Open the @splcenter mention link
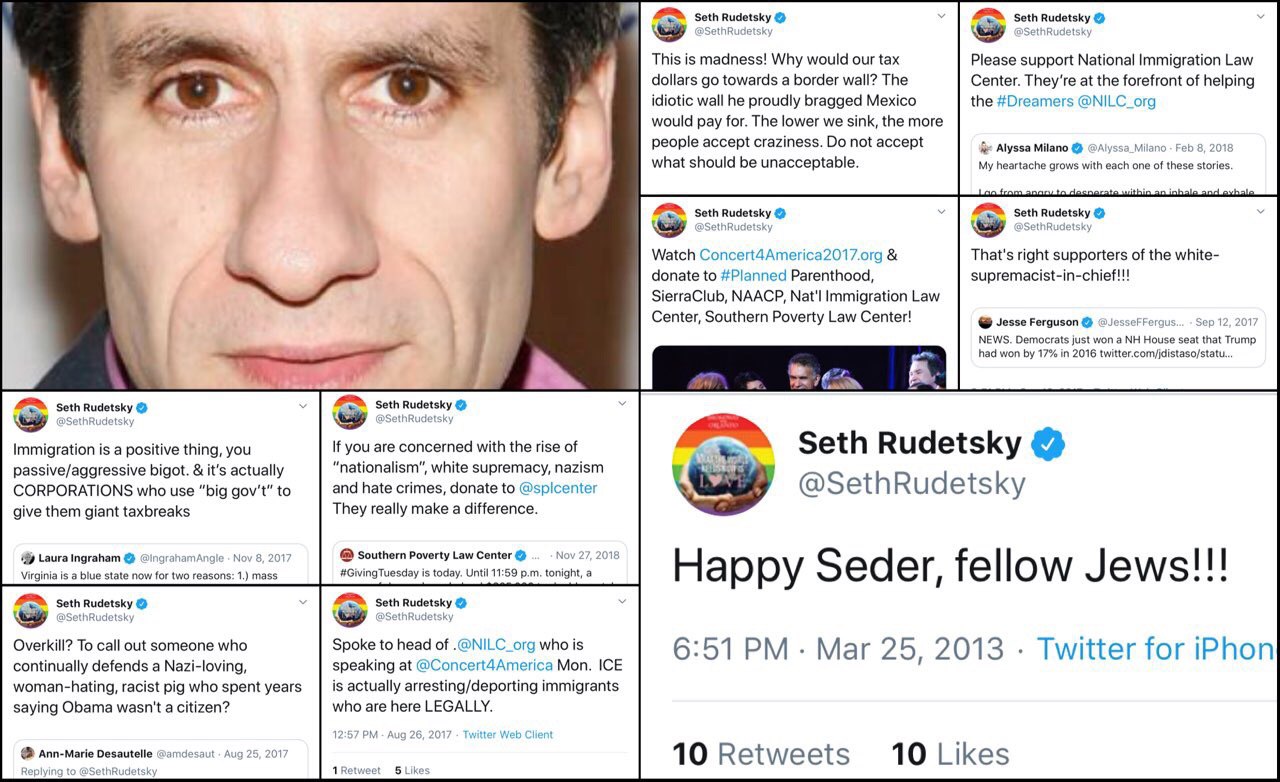This screenshot has height=782, width=1280. [x=559, y=488]
